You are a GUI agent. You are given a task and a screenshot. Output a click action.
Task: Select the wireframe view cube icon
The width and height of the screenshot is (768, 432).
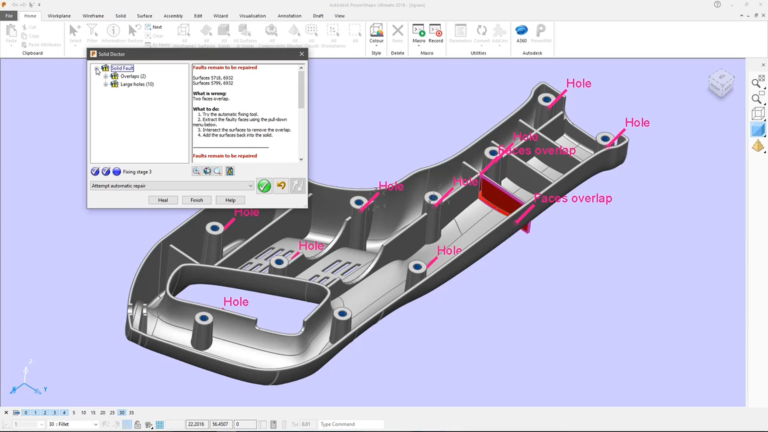coord(758,114)
